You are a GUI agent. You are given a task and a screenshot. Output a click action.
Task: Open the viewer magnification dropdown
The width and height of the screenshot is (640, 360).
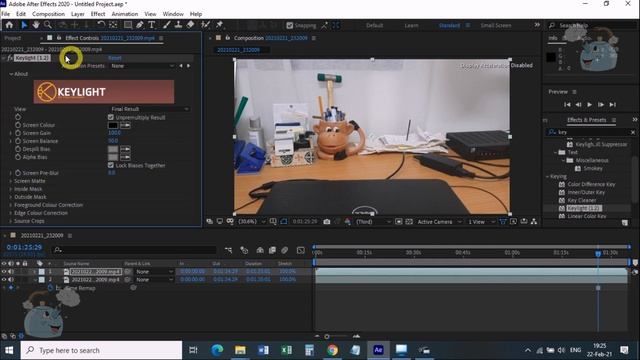pos(251,222)
